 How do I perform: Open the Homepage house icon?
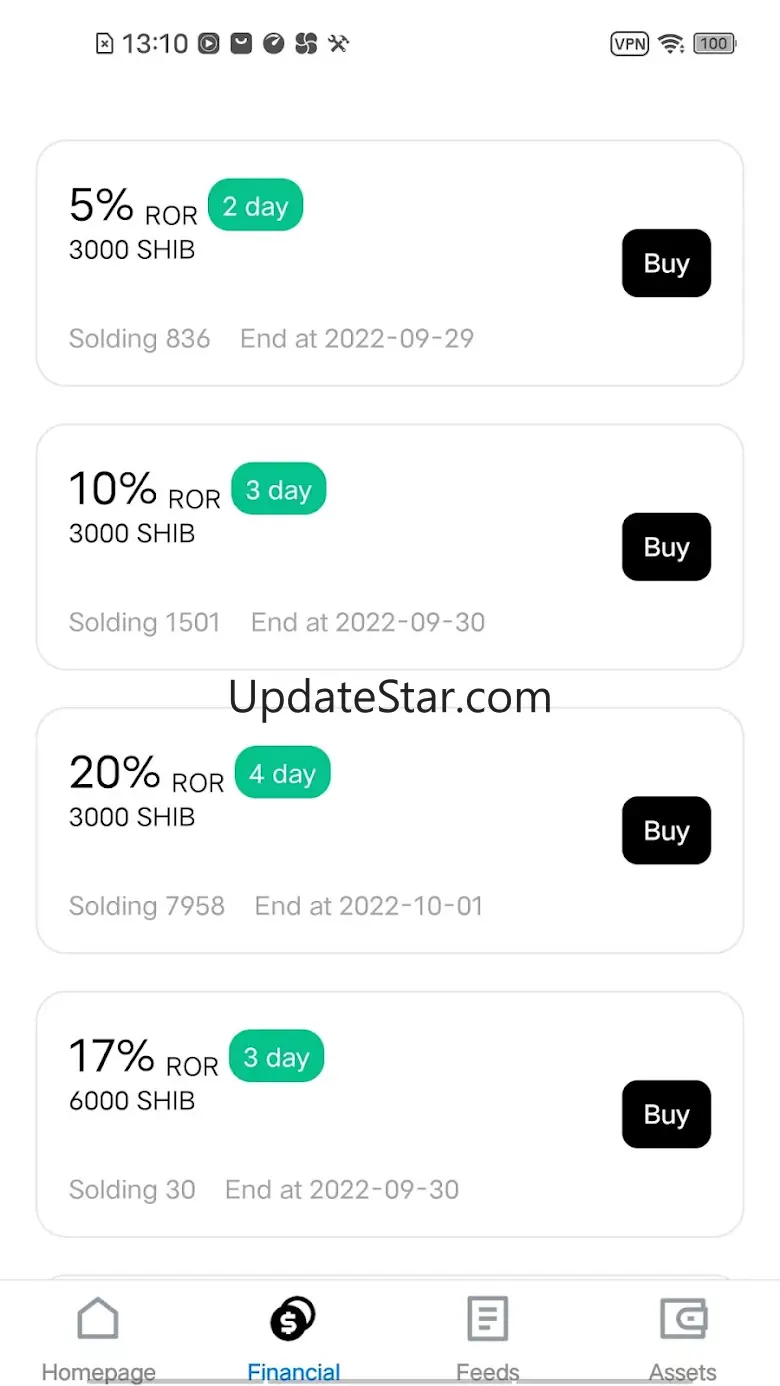click(98, 1319)
